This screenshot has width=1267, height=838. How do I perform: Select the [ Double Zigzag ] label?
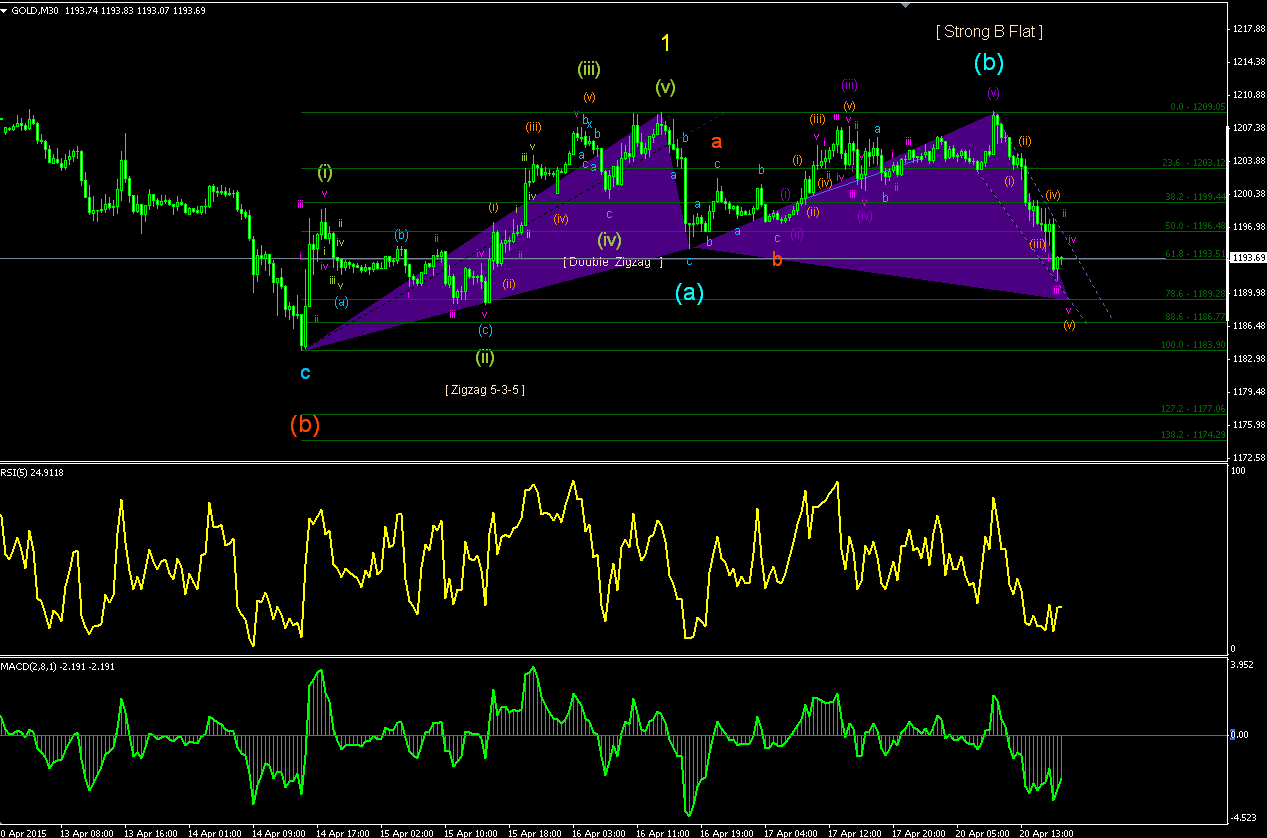coord(613,261)
